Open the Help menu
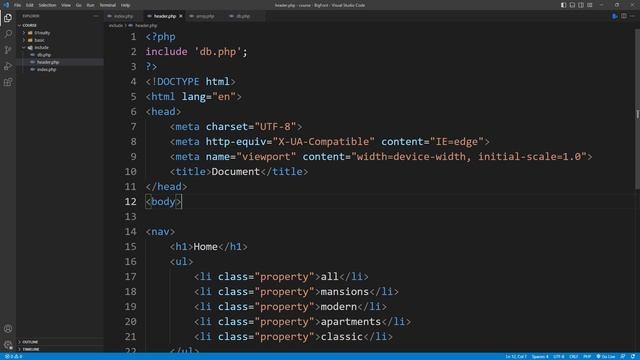This screenshot has width=640, height=360. coord(125,5)
